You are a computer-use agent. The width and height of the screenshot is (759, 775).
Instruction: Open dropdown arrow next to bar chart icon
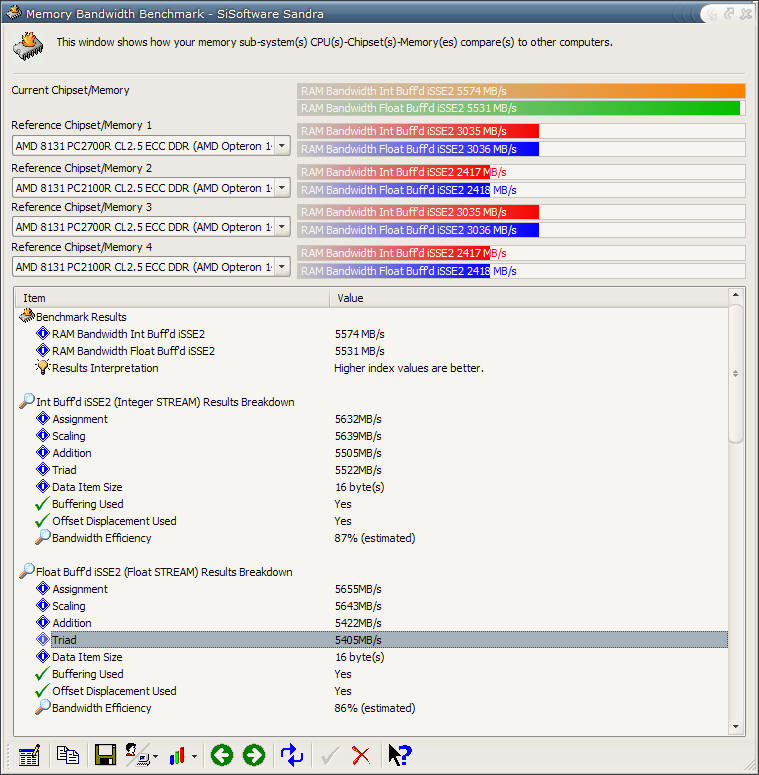coord(194,756)
